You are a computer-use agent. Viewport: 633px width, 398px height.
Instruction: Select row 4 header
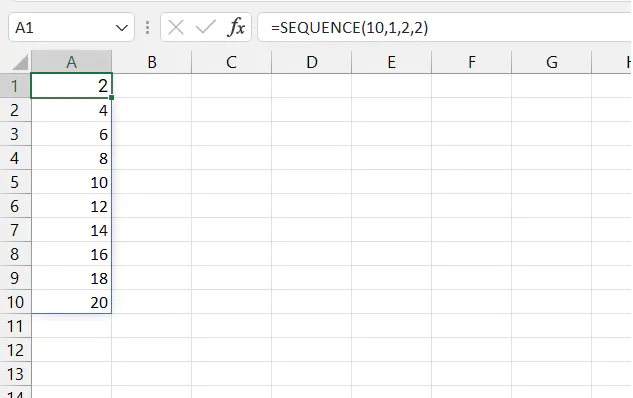(15, 158)
